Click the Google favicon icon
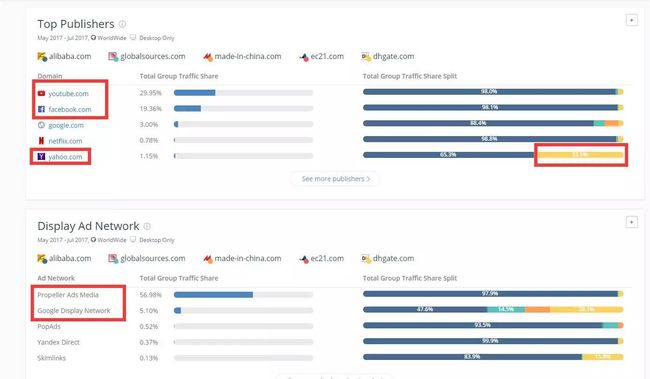 [41, 125]
